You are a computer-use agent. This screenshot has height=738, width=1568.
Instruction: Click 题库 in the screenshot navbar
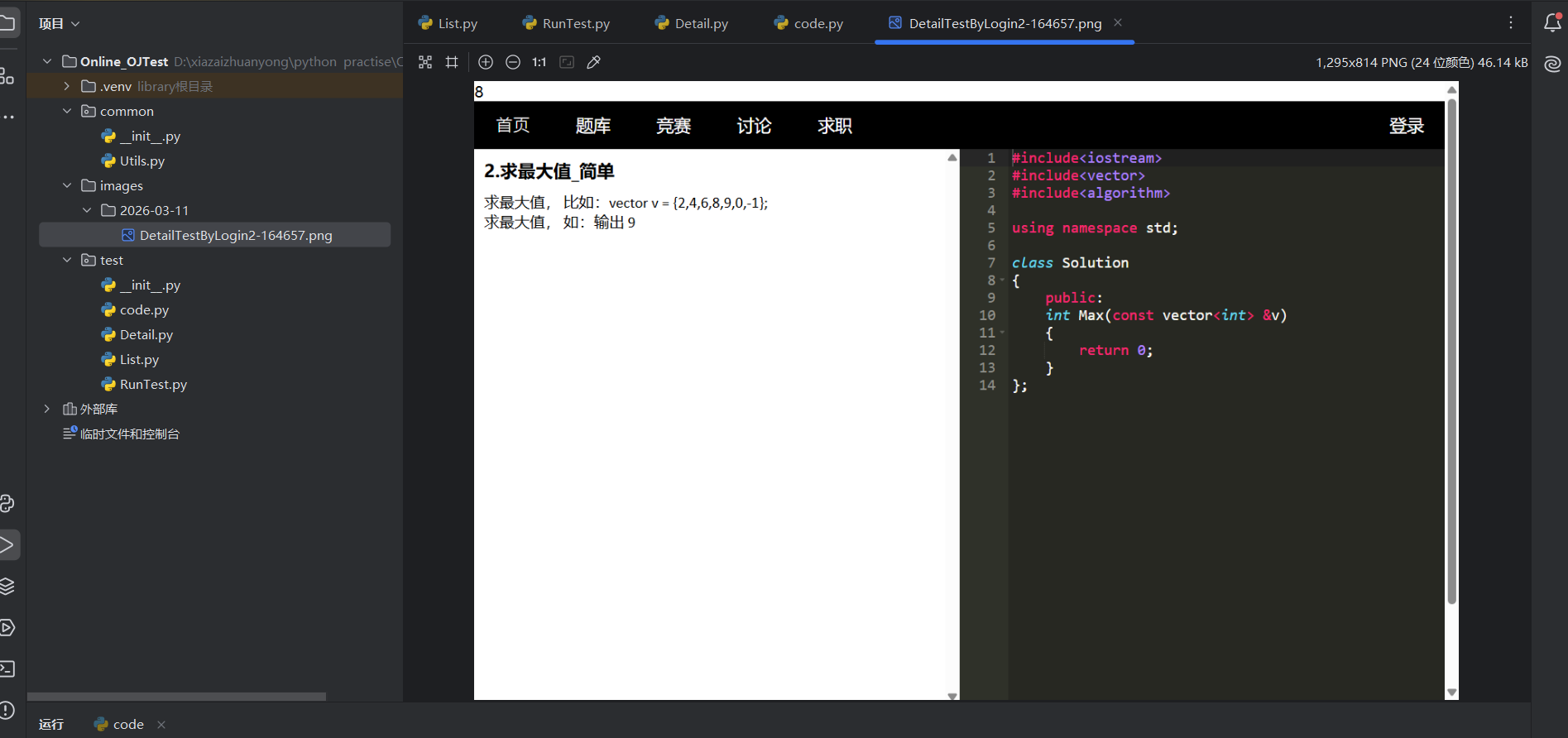pos(593,126)
